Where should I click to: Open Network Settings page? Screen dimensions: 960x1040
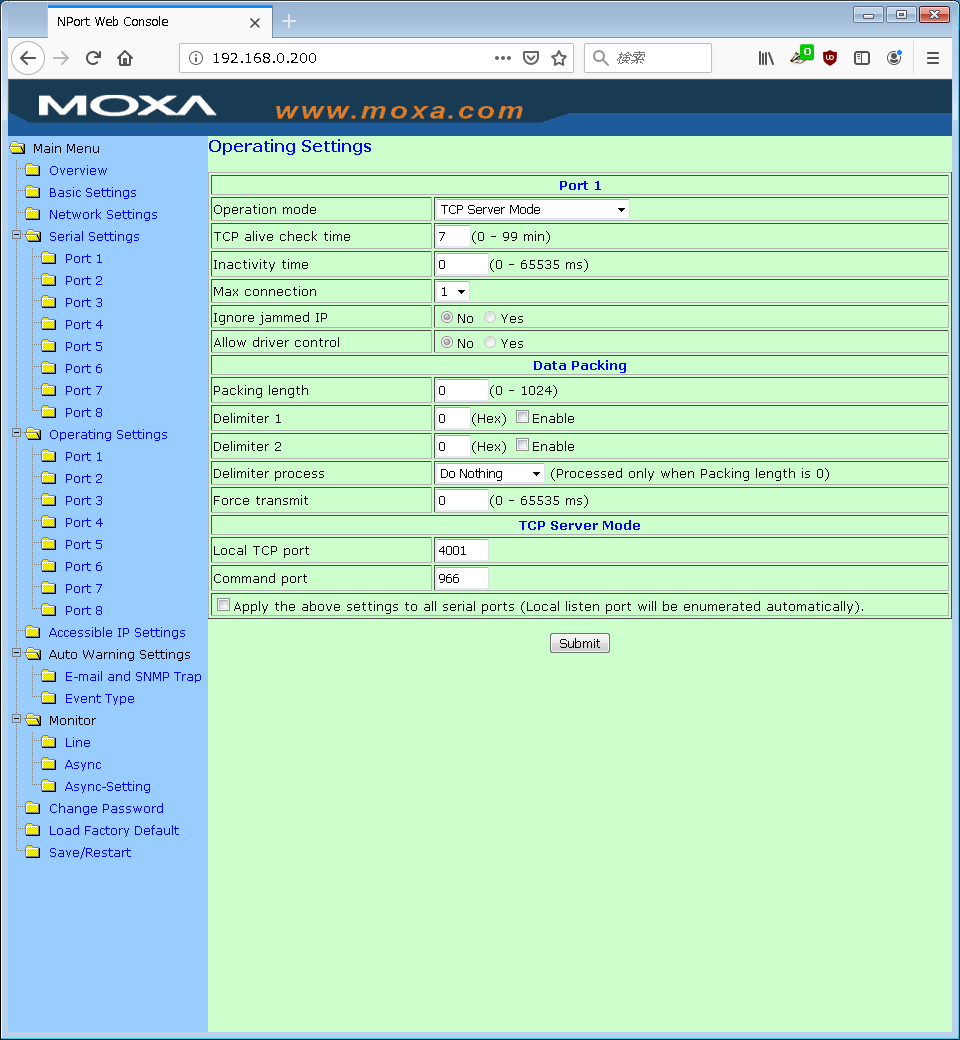point(103,214)
